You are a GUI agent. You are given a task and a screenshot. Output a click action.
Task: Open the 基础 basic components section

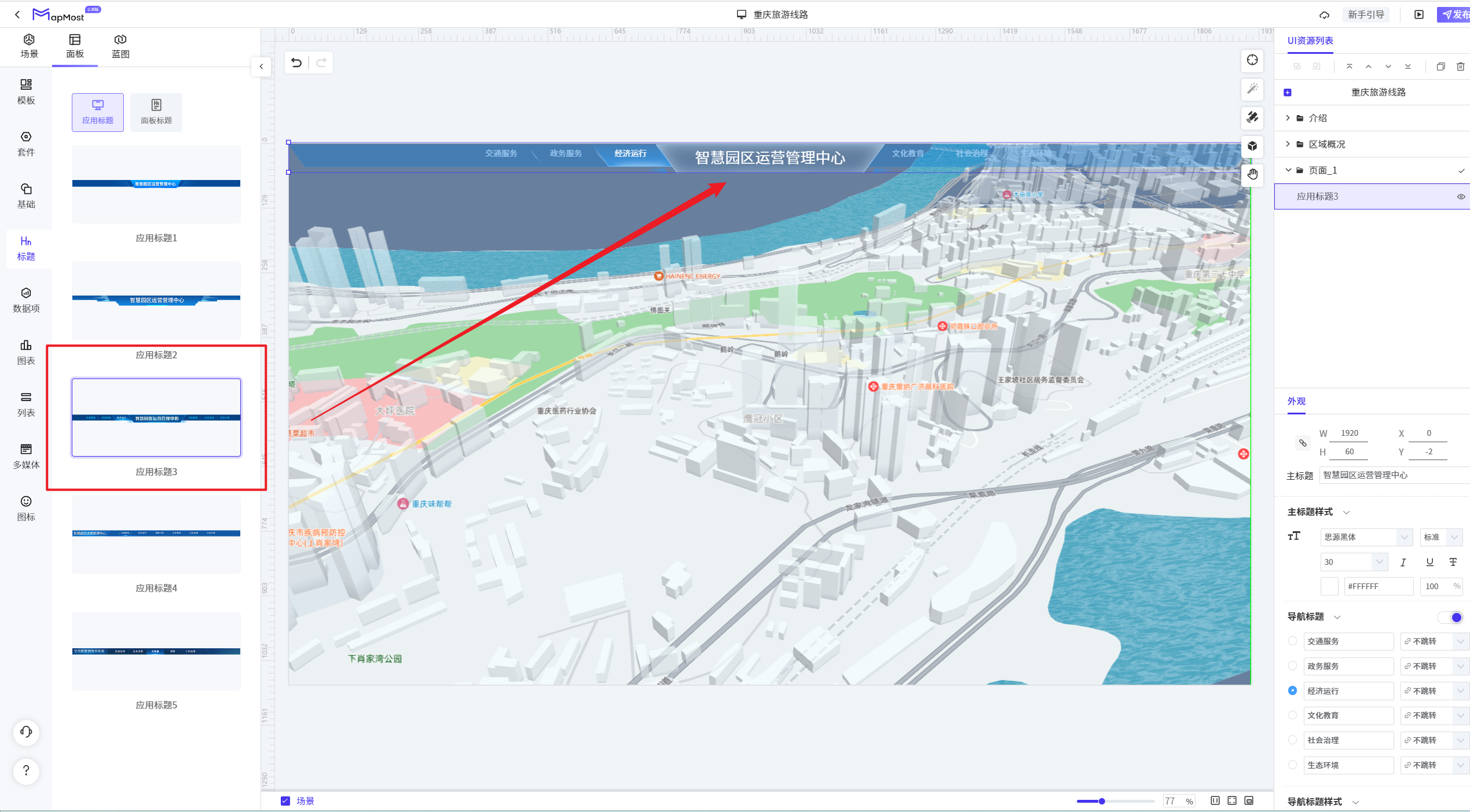[26, 196]
